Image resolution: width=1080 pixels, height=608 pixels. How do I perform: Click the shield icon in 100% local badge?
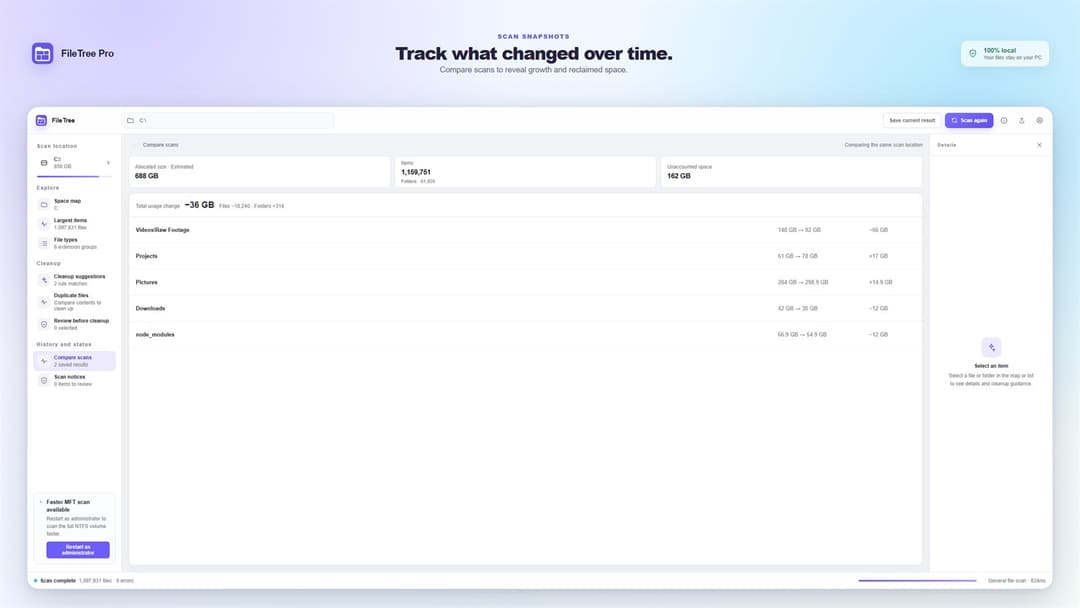(973, 54)
